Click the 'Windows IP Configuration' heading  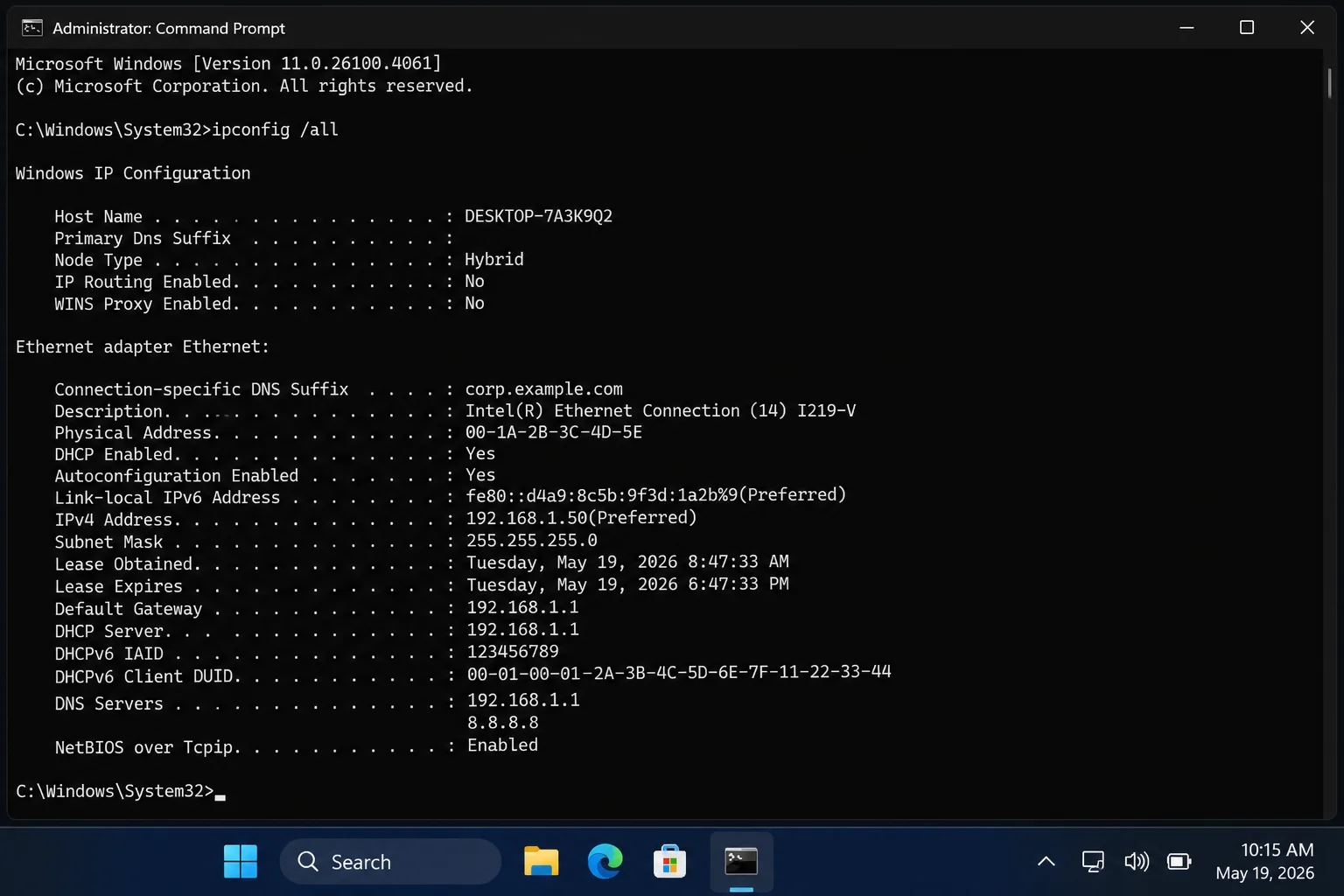coord(133,173)
